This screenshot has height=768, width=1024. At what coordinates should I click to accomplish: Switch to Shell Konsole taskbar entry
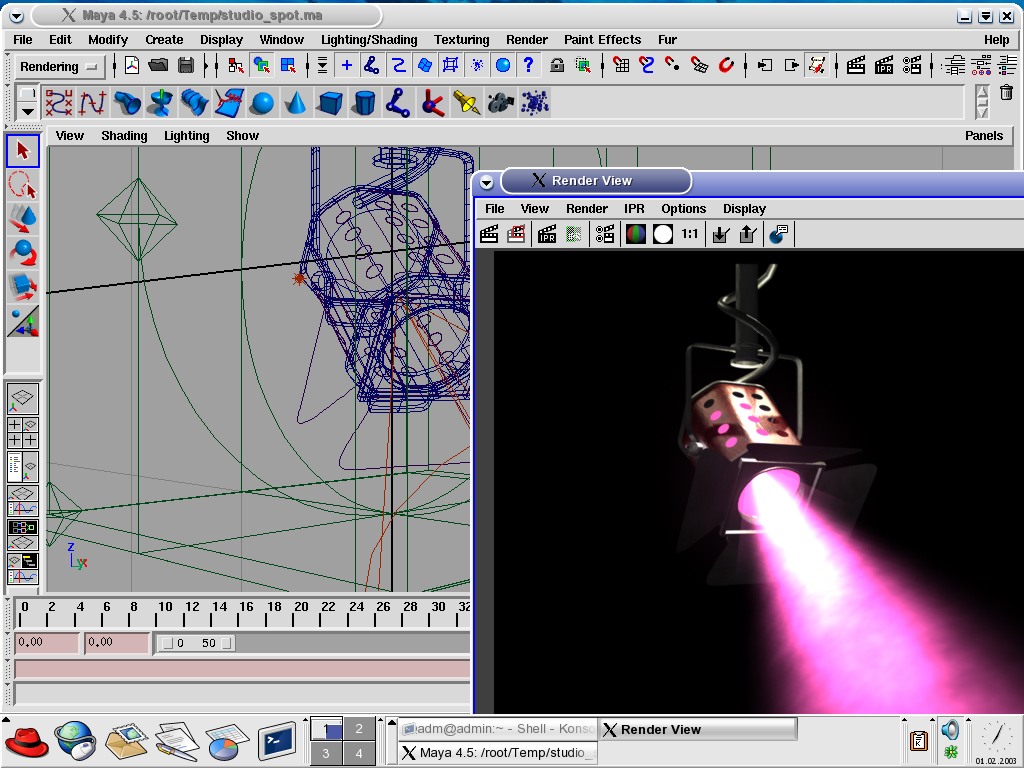(498, 728)
